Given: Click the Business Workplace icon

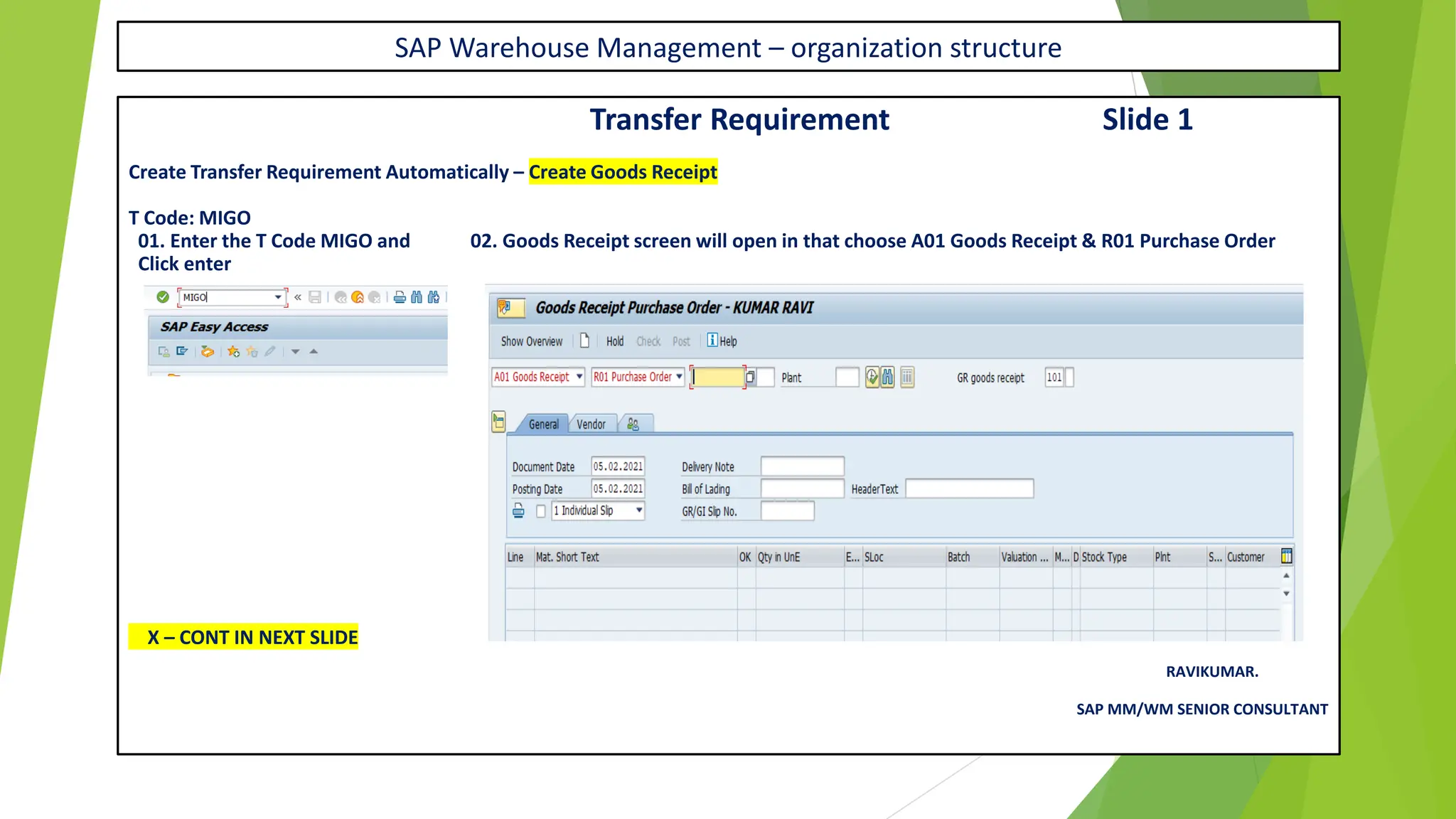Looking at the screenshot, I should [208, 351].
